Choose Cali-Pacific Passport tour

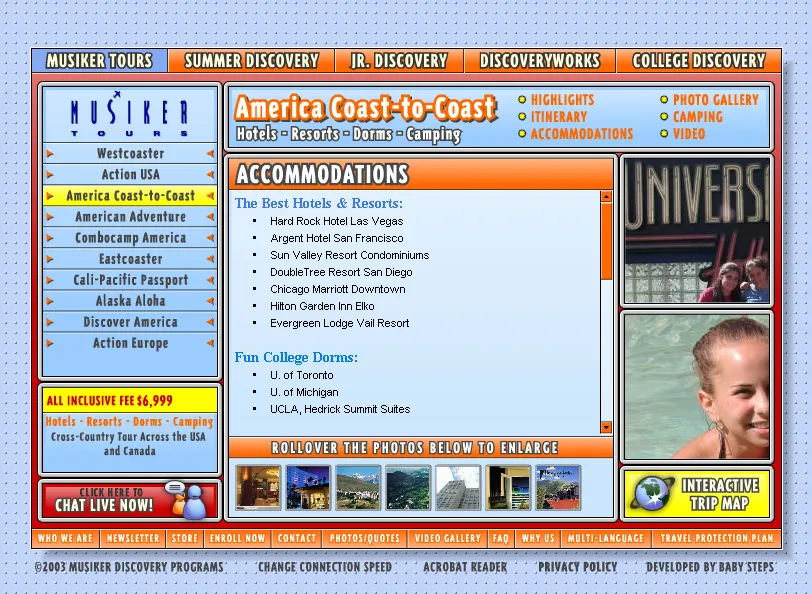130,280
